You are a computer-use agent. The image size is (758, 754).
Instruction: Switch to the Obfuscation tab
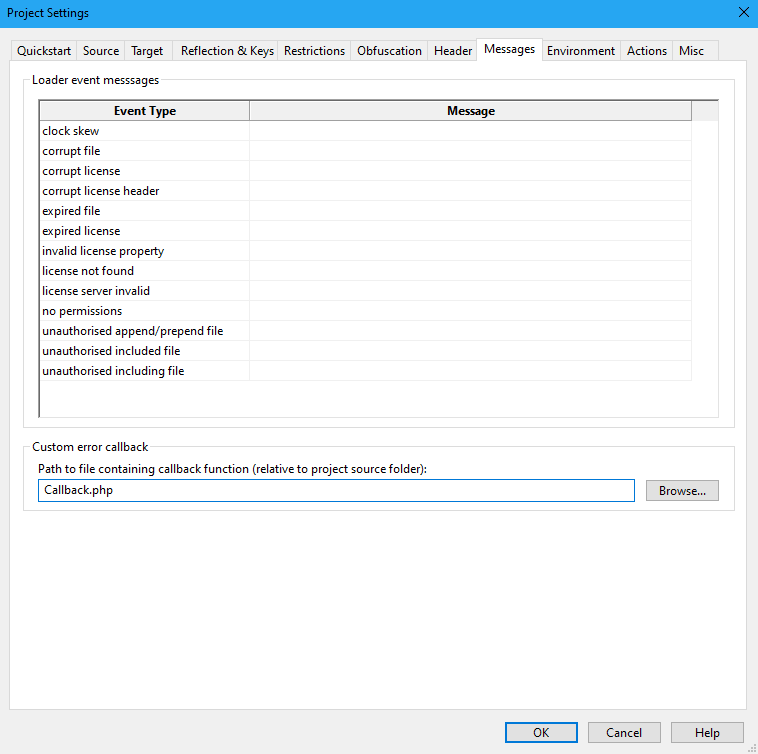point(389,51)
